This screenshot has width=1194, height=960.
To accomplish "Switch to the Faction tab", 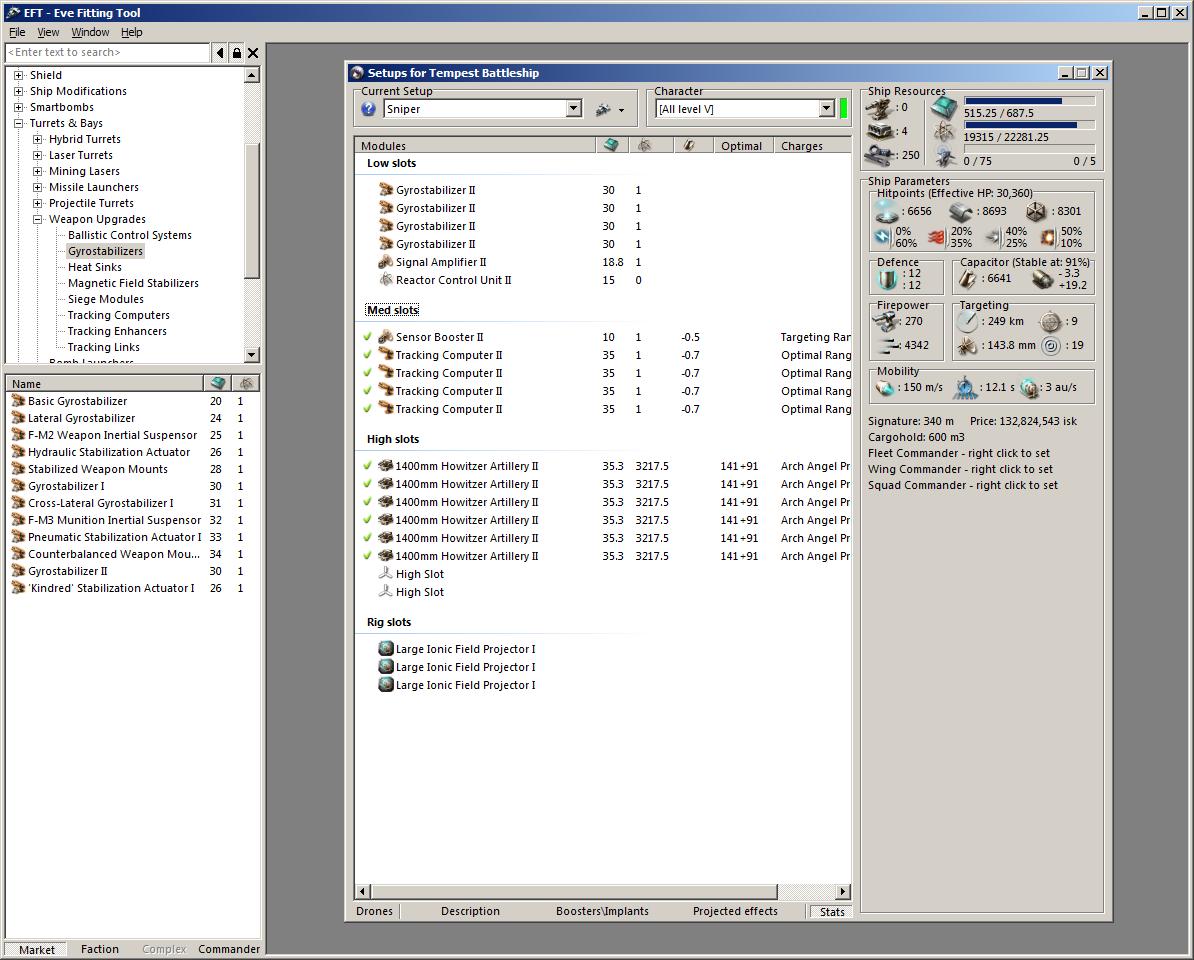I will [x=100, y=949].
